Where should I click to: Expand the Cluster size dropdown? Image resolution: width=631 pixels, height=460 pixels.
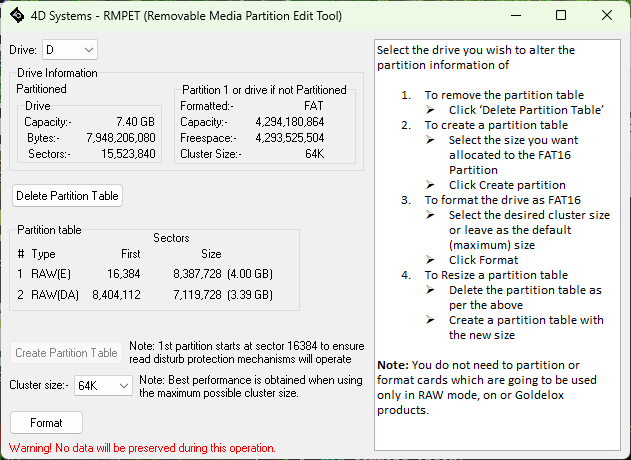[103, 385]
